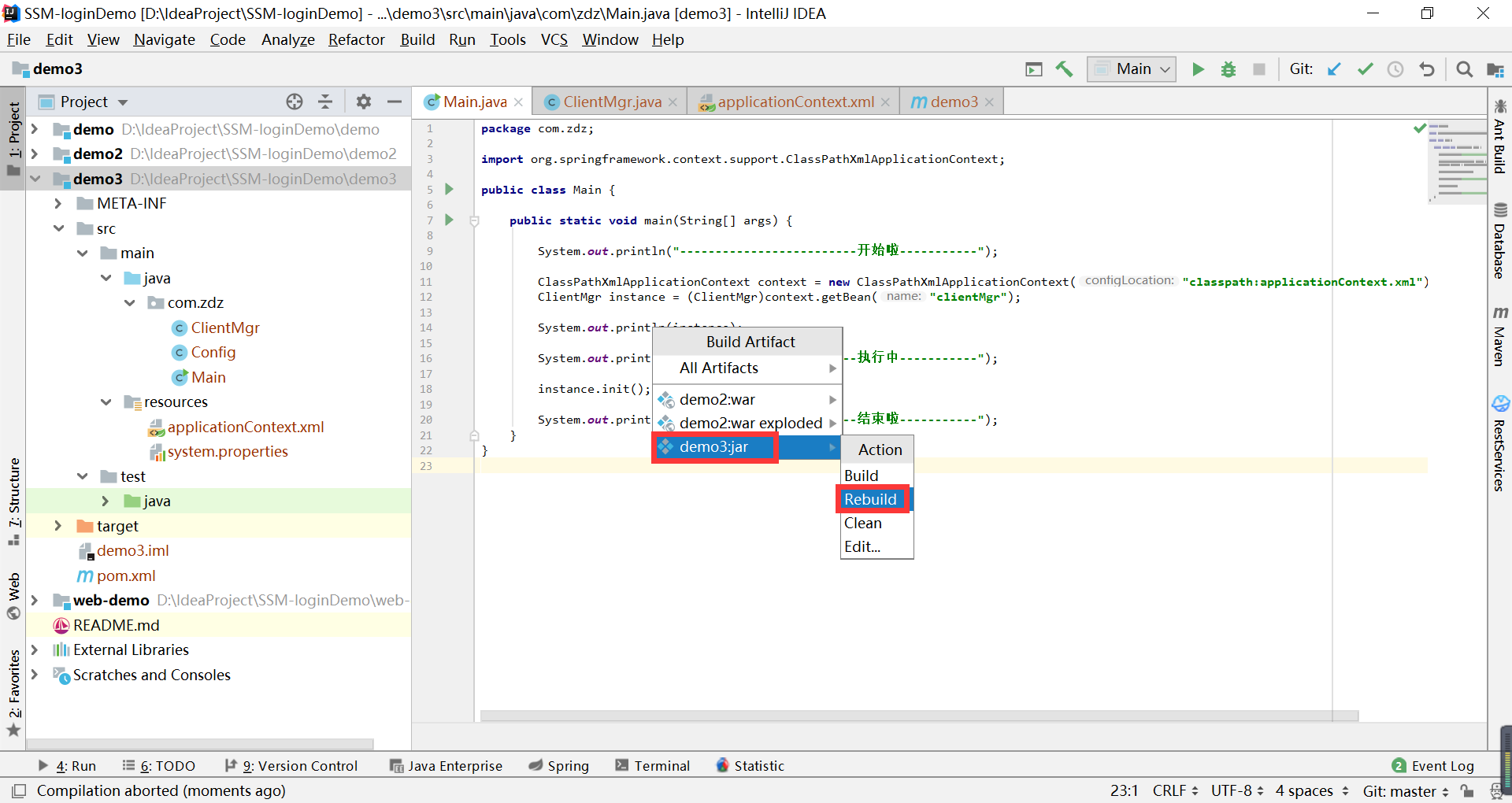The height and width of the screenshot is (803, 1512).
Task: Click the Git commit checkmark icon
Action: click(1365, 69)
